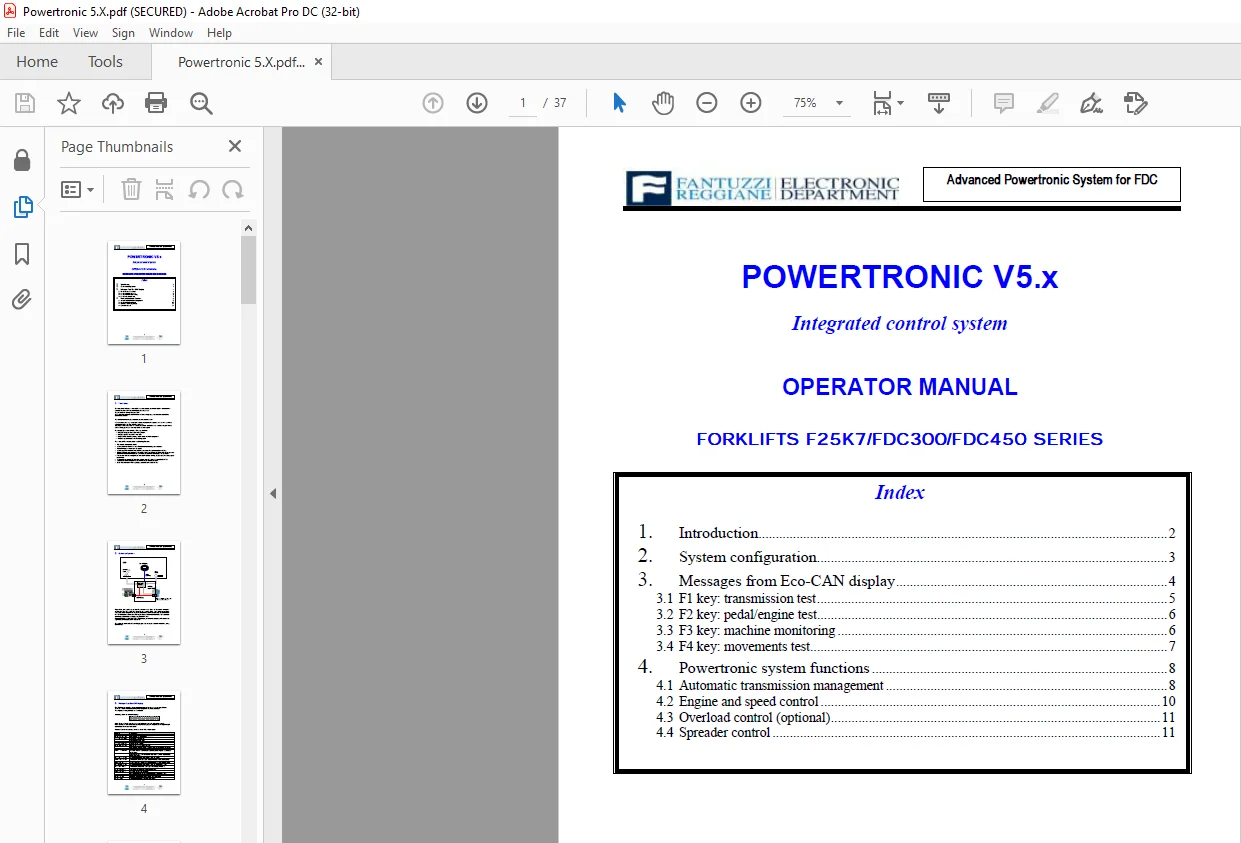Screen dimensions: 1241x843
Task: Toggle the Page Thumbnails sidebar icon
Action: (22, 207)
